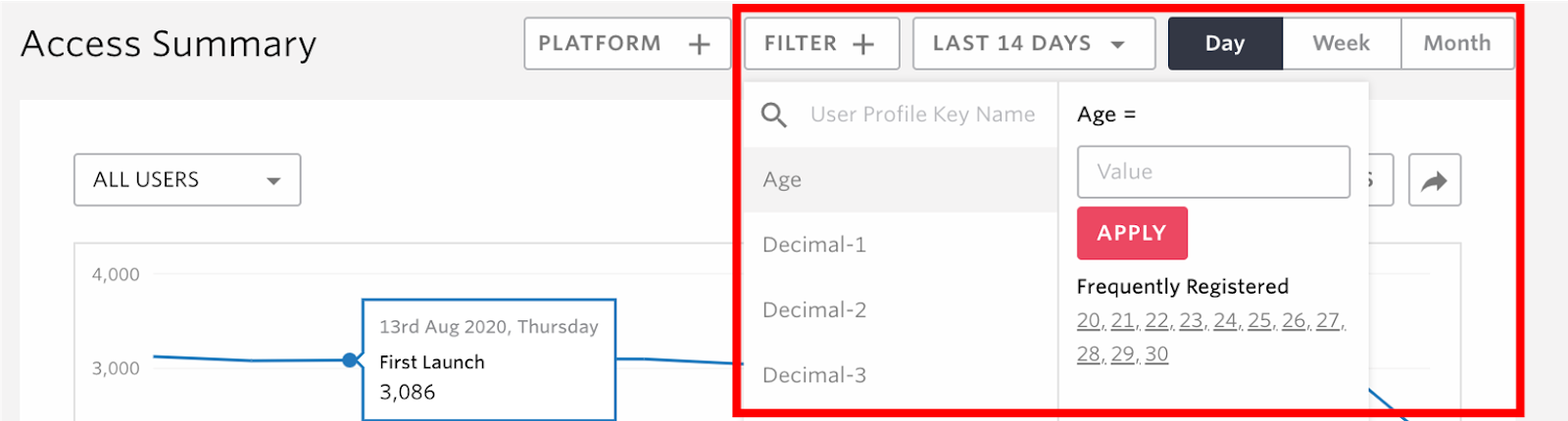Click the share arrow icon
The width and height of the screenshot is (1568, 421).
pos(1434,180)
